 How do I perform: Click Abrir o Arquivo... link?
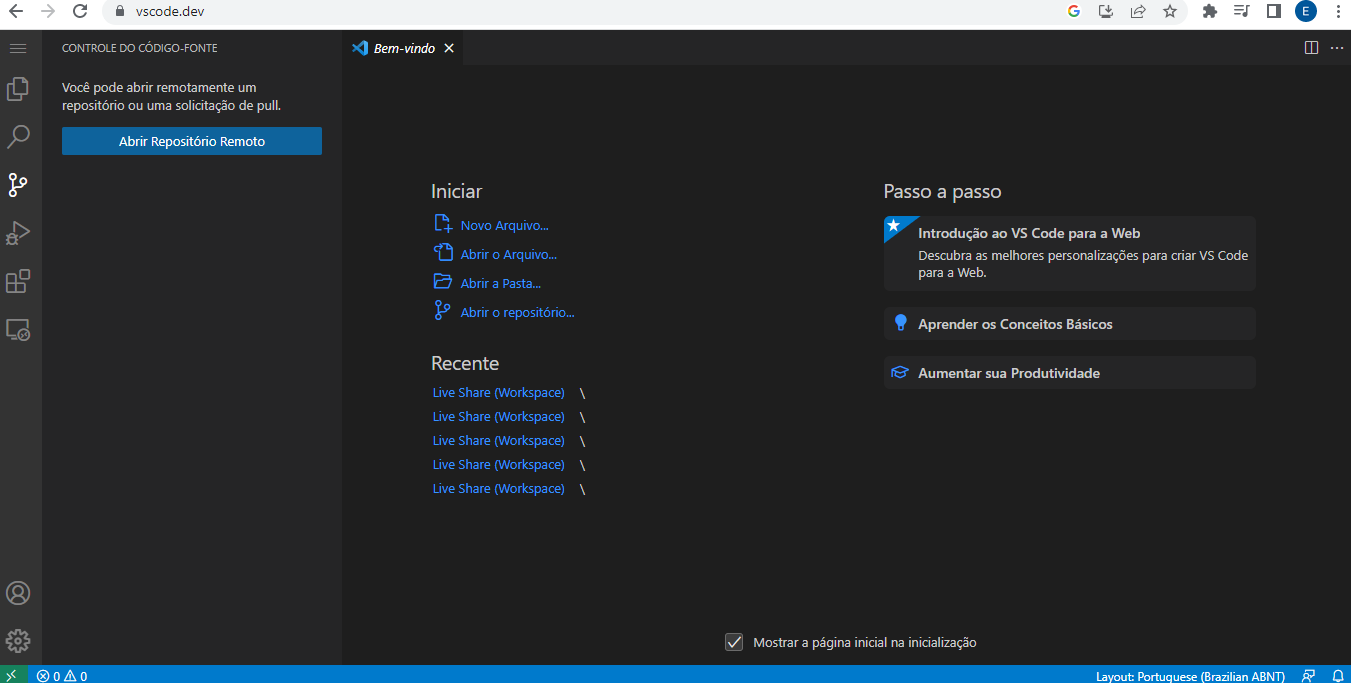(x=508, y=255)
